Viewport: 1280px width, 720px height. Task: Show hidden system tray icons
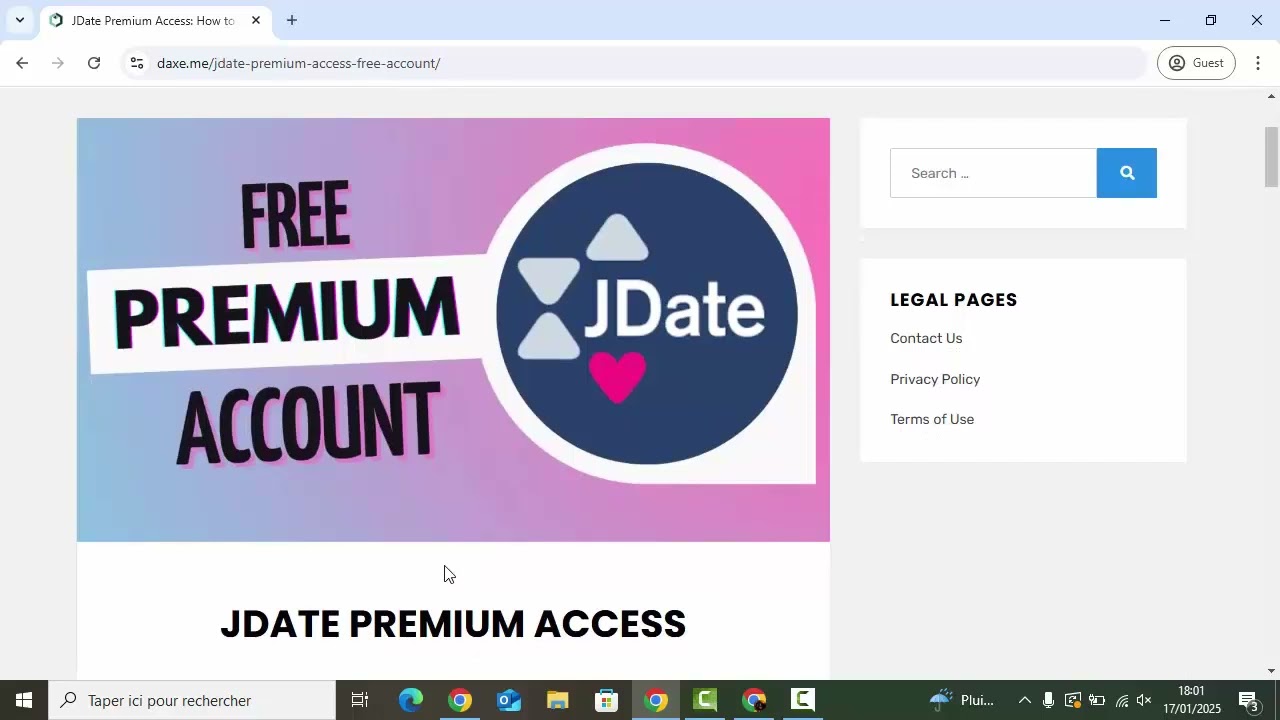pyautogui.click(x=1024, y=700)
